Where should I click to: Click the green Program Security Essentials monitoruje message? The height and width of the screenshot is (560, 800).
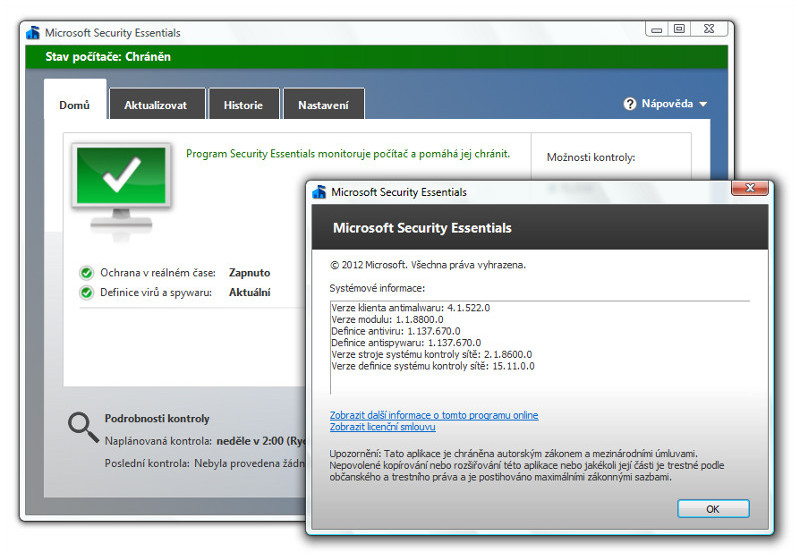tap(347, 154)
